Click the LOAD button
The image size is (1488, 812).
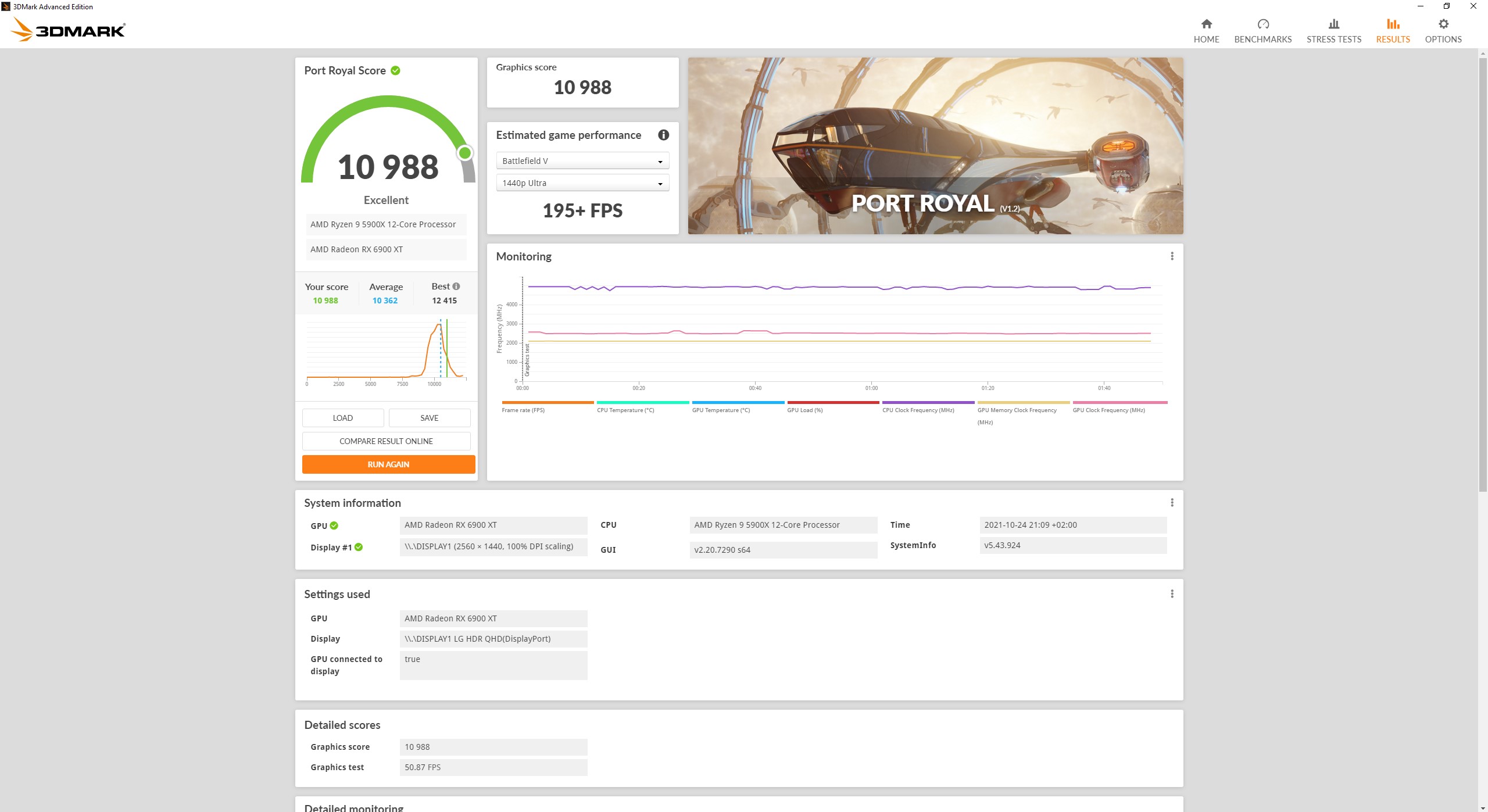[343, 418]
